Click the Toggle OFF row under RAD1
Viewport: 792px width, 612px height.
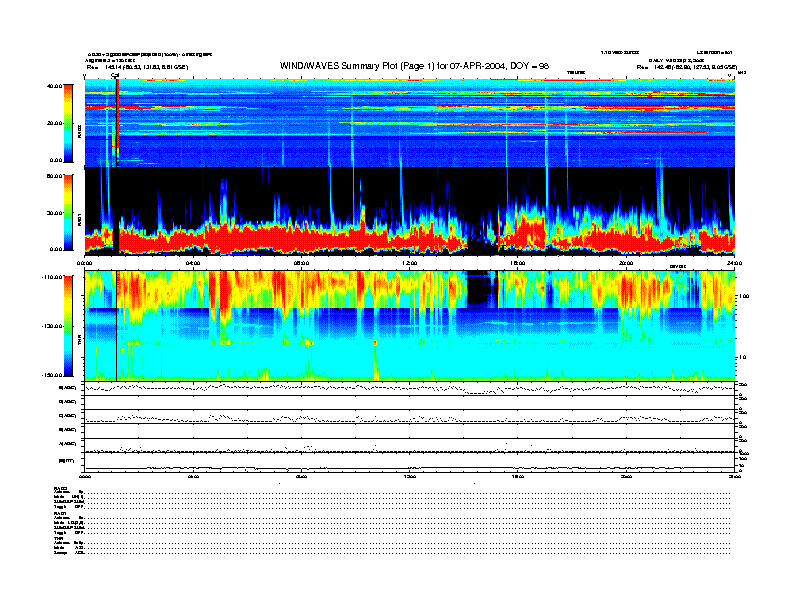[72, 533]
